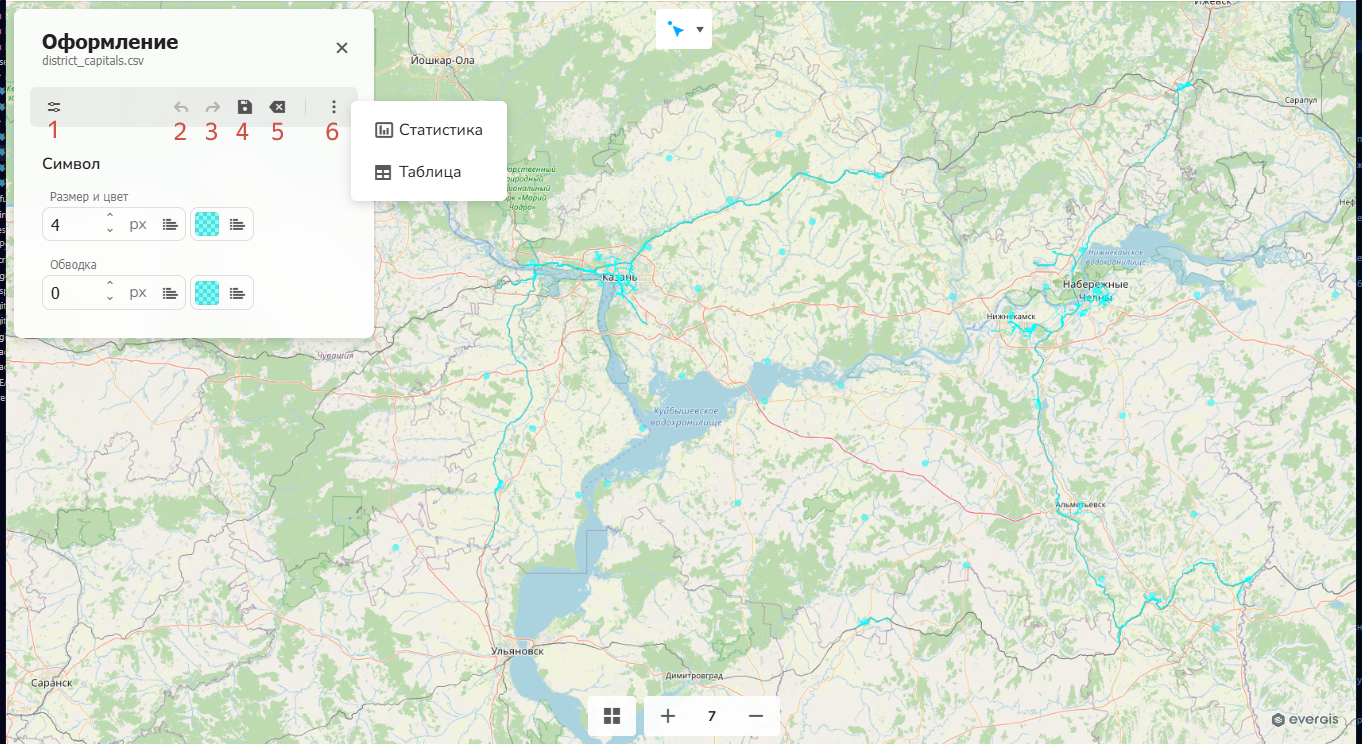Clear styling with the backspace icon
The height and width of the screenshot is (744, 1362).
click(x=277, y=107)
